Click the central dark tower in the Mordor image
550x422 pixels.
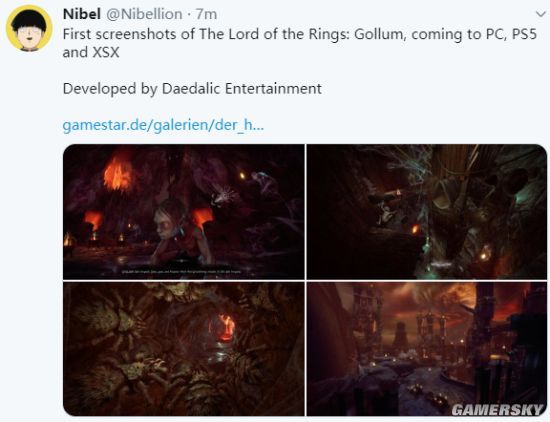pos(400,335)
